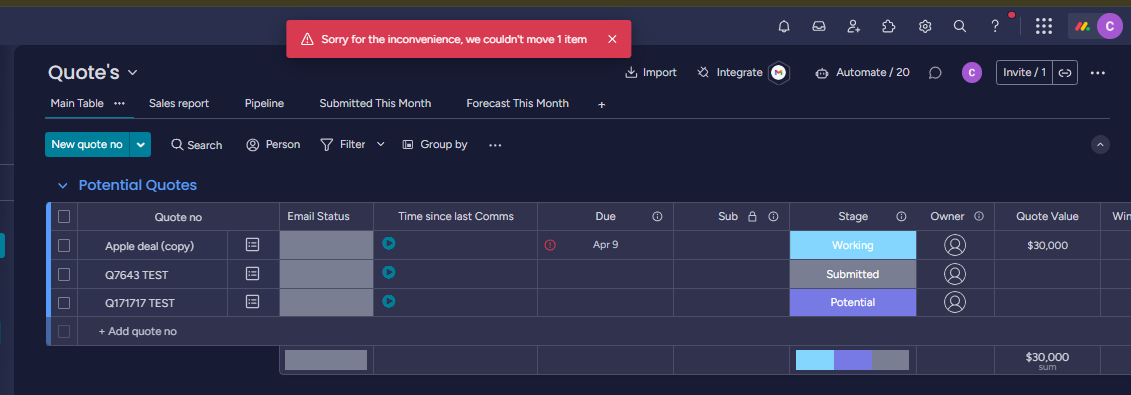The image size is (1131, 395).
Task: Open the settings gear icon
Action: click(x=925, y=27)
